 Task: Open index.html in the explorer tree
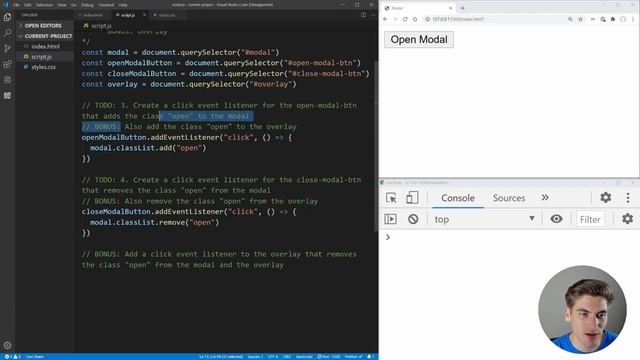(45, 47)
